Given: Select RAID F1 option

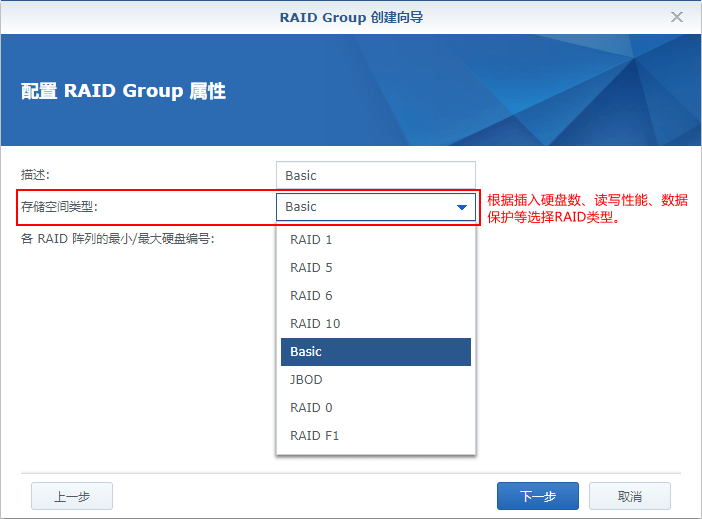Looking at the screenshot, I should coord(376,435).
